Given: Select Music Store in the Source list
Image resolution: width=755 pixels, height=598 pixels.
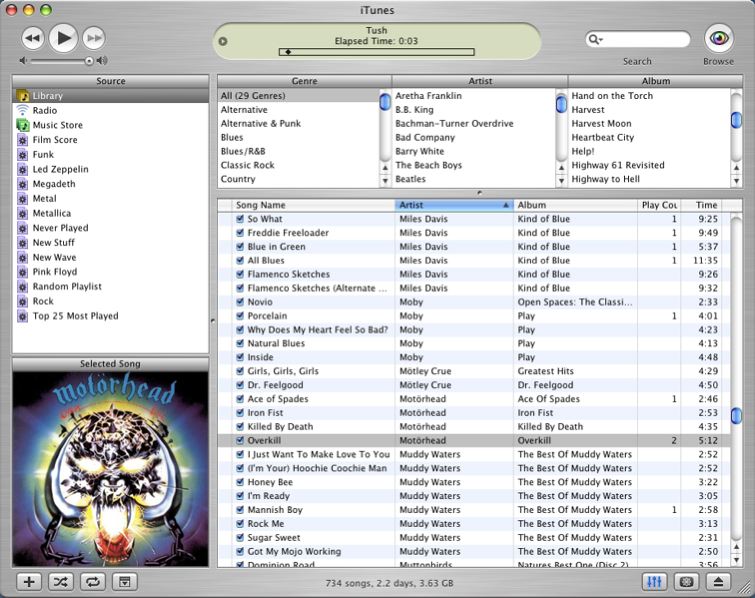Looking at the screenshot, I should coord(58,125).
